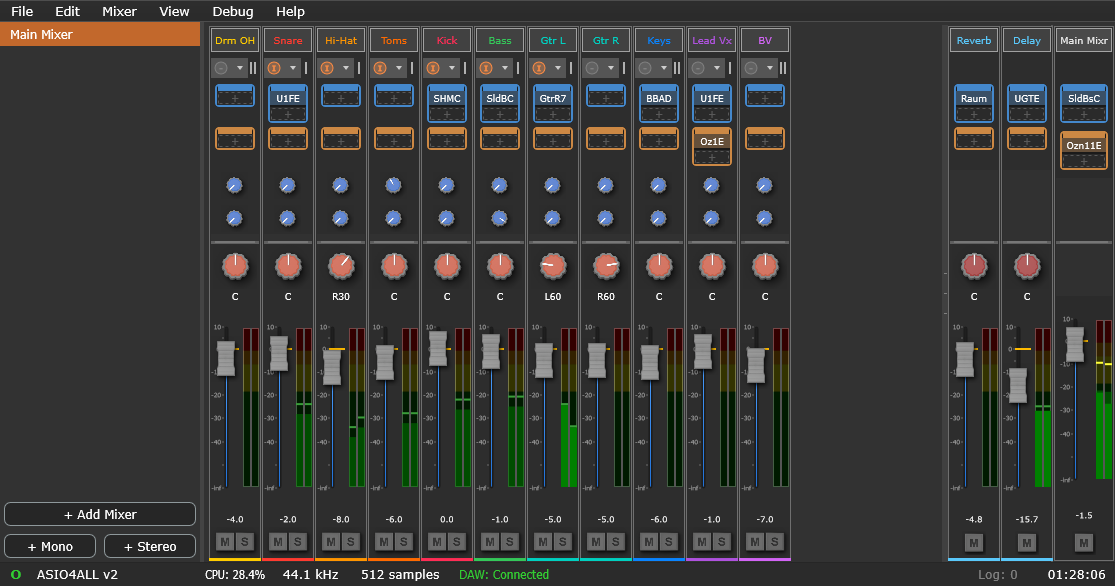Click the input icon on Gtr L channel
Image resolution: width=1115 pixels, height=586 pixels.
(539, 68)
